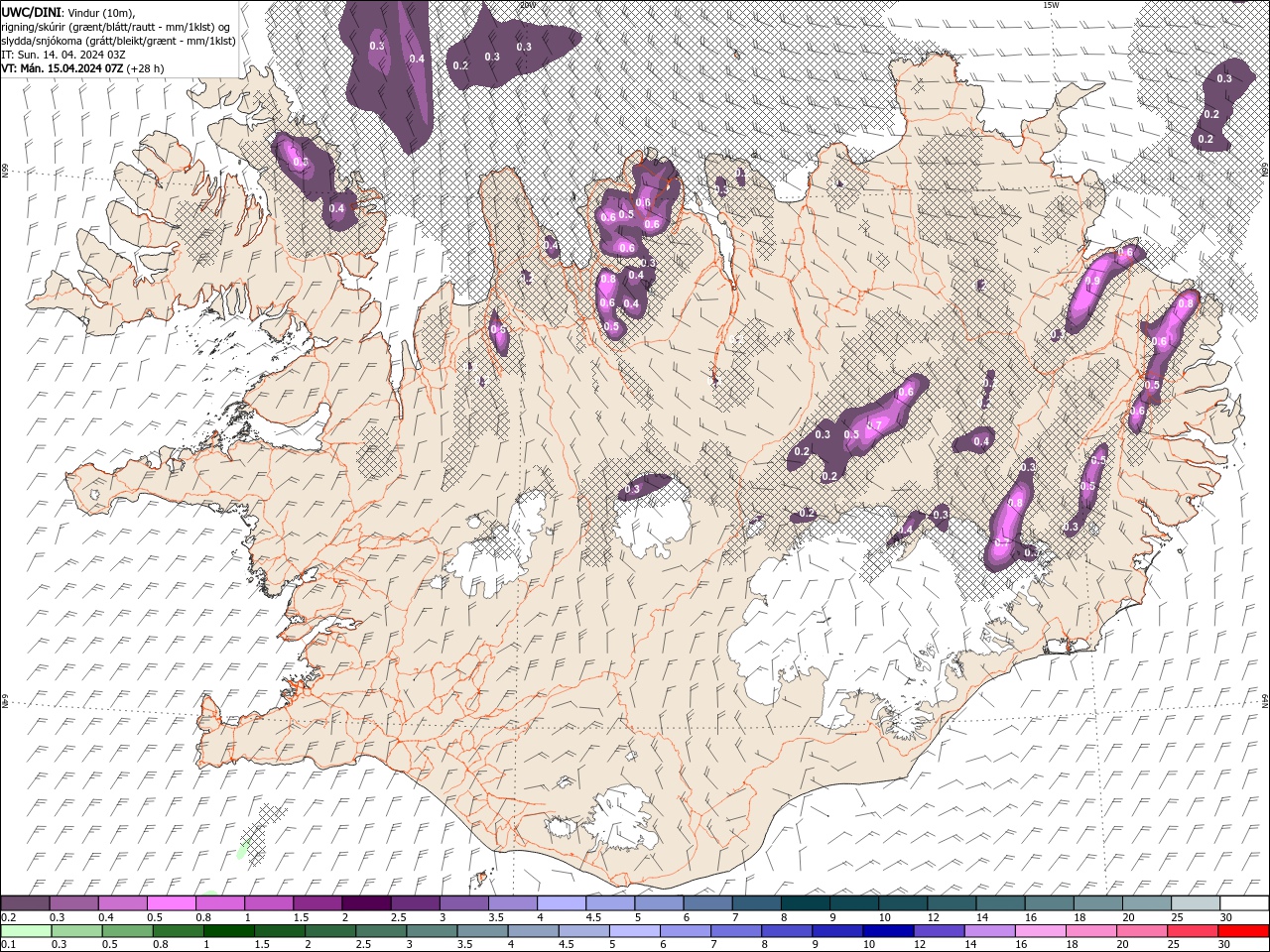Image resolution: width=1270 pixels, height=952 pixels.
Task: Click the 'VT: Mán. 15.04.2024 07Z' valid-time line
Action: click(x=82, y=68)
